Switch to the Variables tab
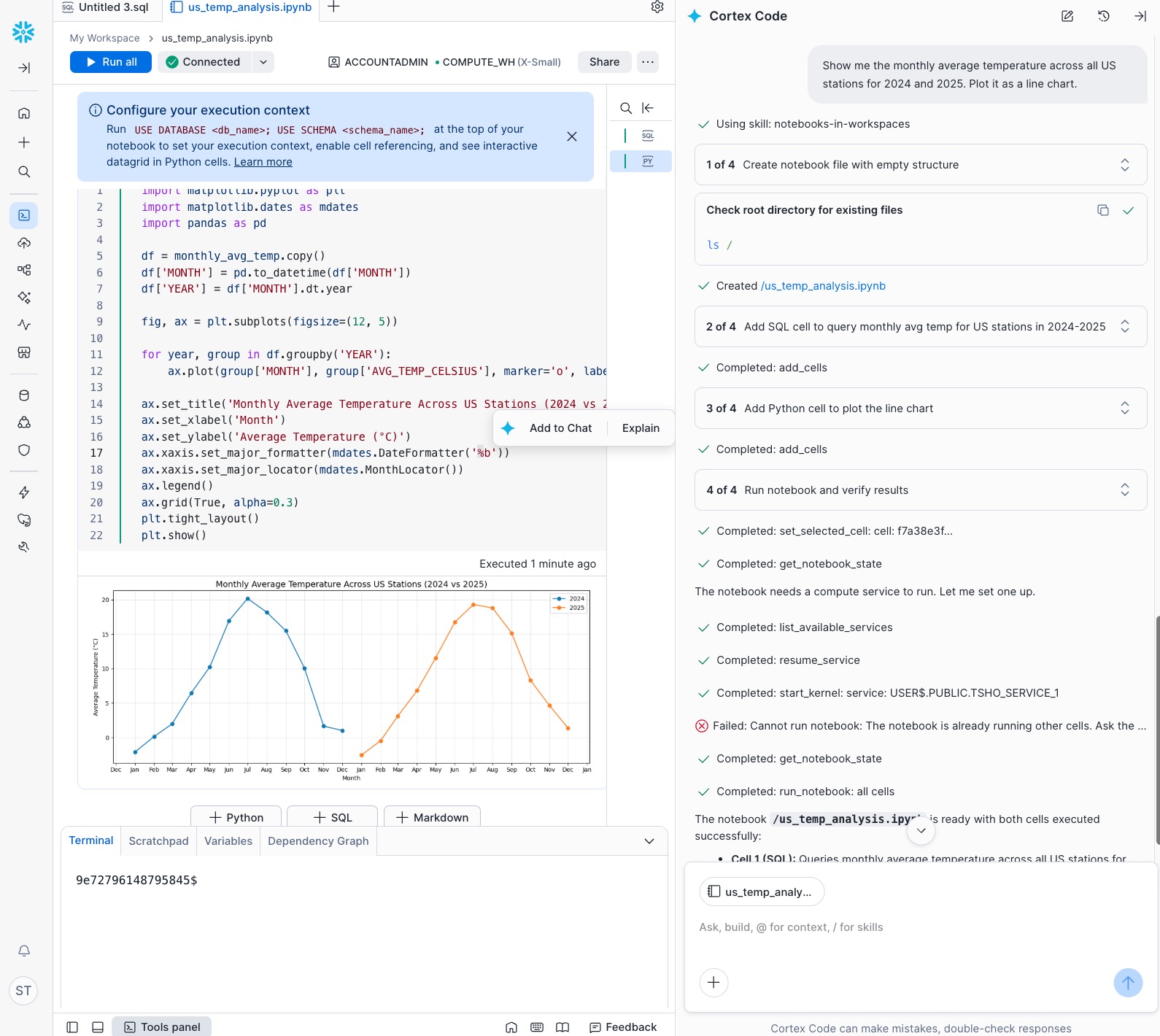The width and height of the screenshot is (1160, 1036). [228, 841]
